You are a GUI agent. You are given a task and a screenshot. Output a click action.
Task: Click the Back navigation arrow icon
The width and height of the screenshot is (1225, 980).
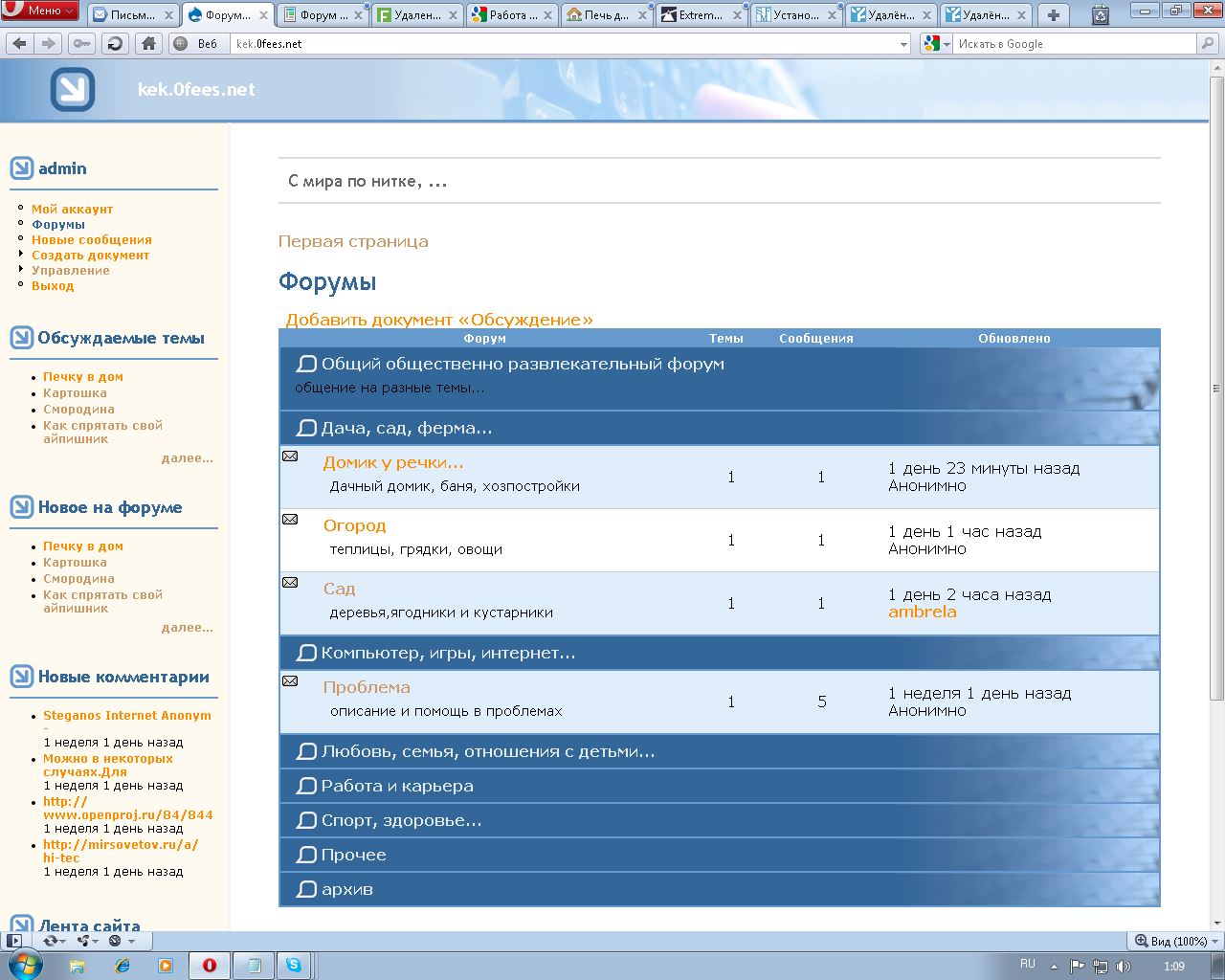[20, 43]
